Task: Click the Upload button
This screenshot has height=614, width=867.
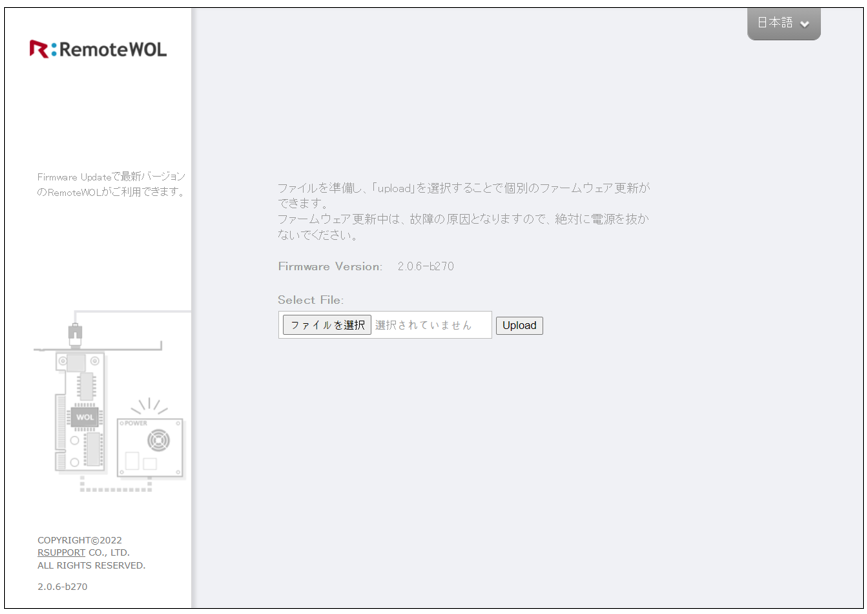Action: [x=519, y=325]
